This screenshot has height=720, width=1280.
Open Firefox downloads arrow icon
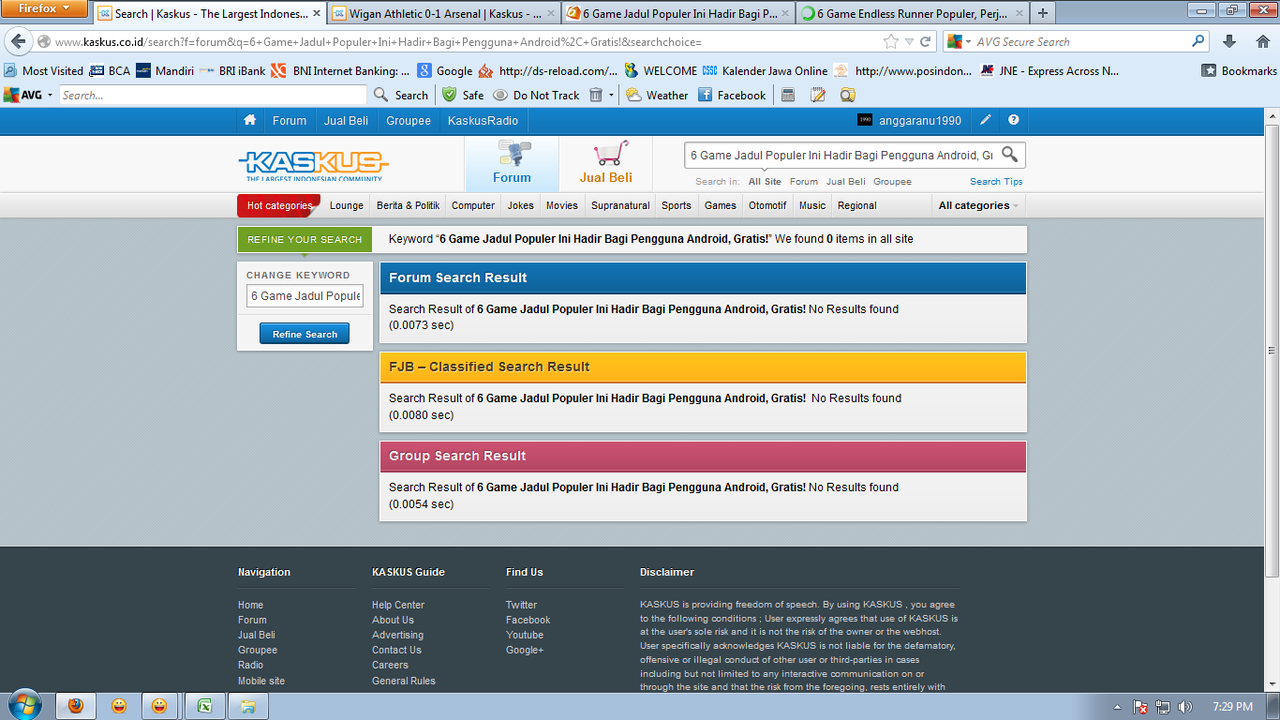[x=1230, y=42]
